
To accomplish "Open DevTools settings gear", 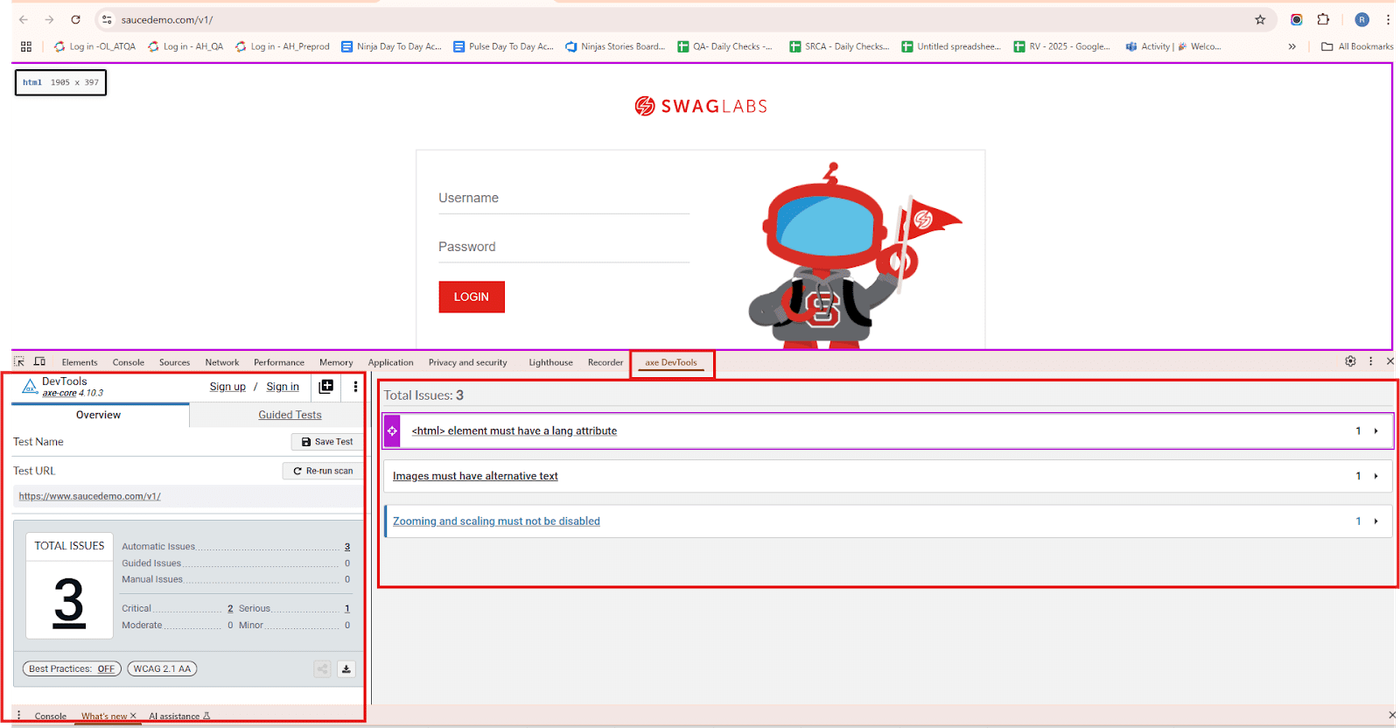I will 1350,361.
